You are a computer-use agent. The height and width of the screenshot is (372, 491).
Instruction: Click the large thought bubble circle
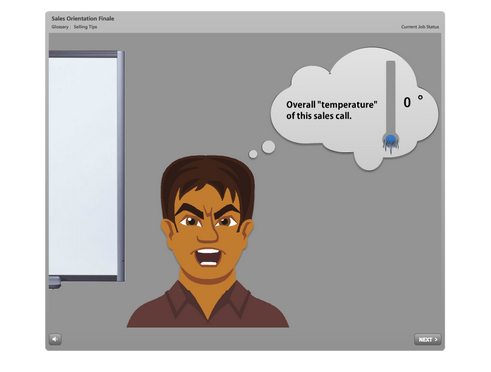coord(268,147)
